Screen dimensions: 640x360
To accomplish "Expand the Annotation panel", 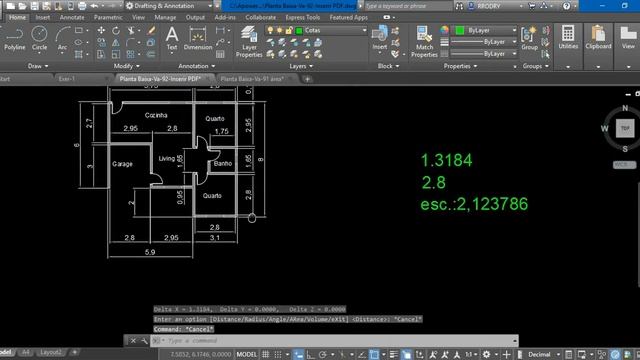I will 196,66.
